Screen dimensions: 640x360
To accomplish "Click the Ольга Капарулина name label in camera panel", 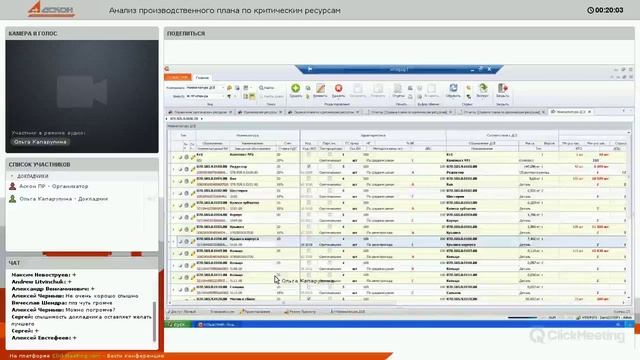I will coord(40,142).
